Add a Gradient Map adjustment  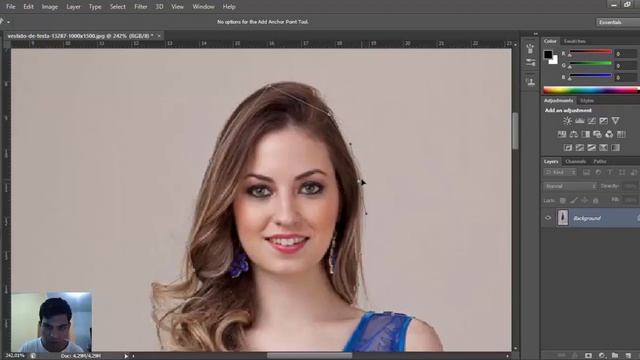(x=615, y=147)
